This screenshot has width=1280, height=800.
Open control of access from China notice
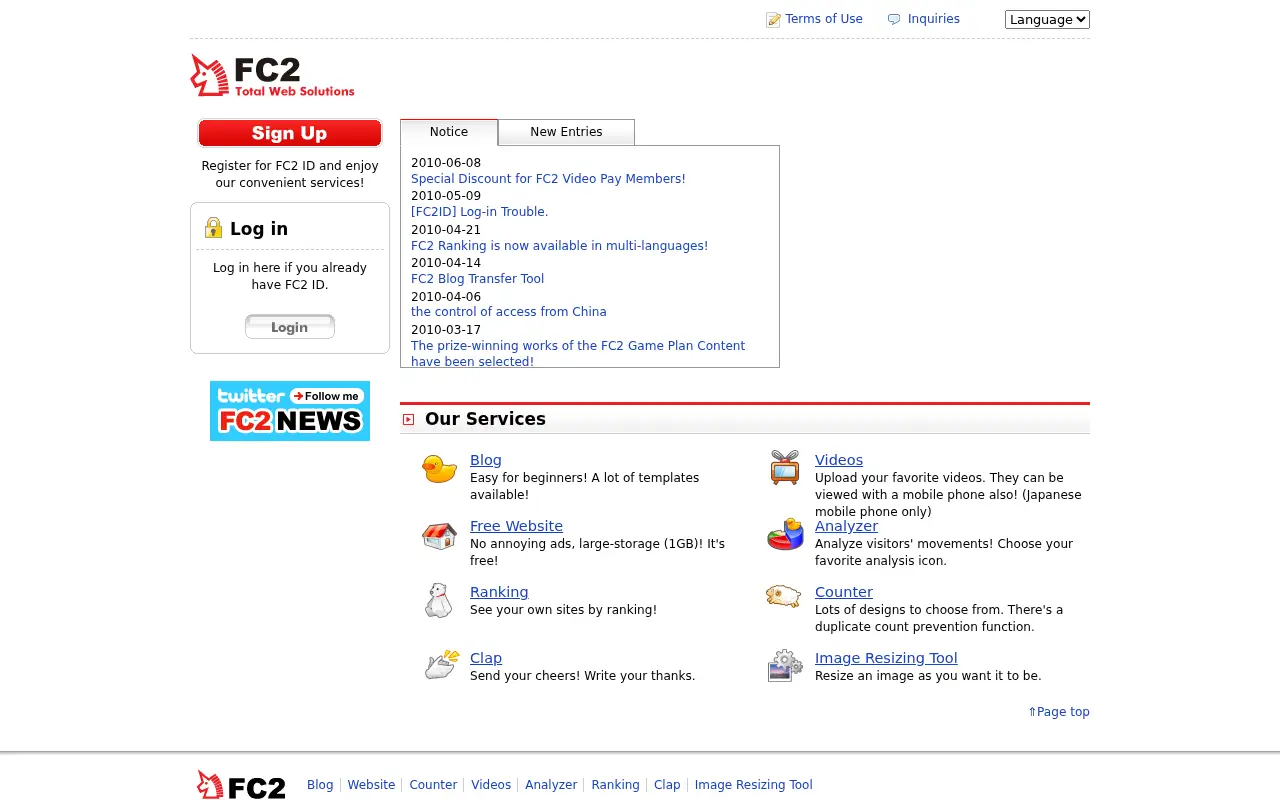pos(508,312)
